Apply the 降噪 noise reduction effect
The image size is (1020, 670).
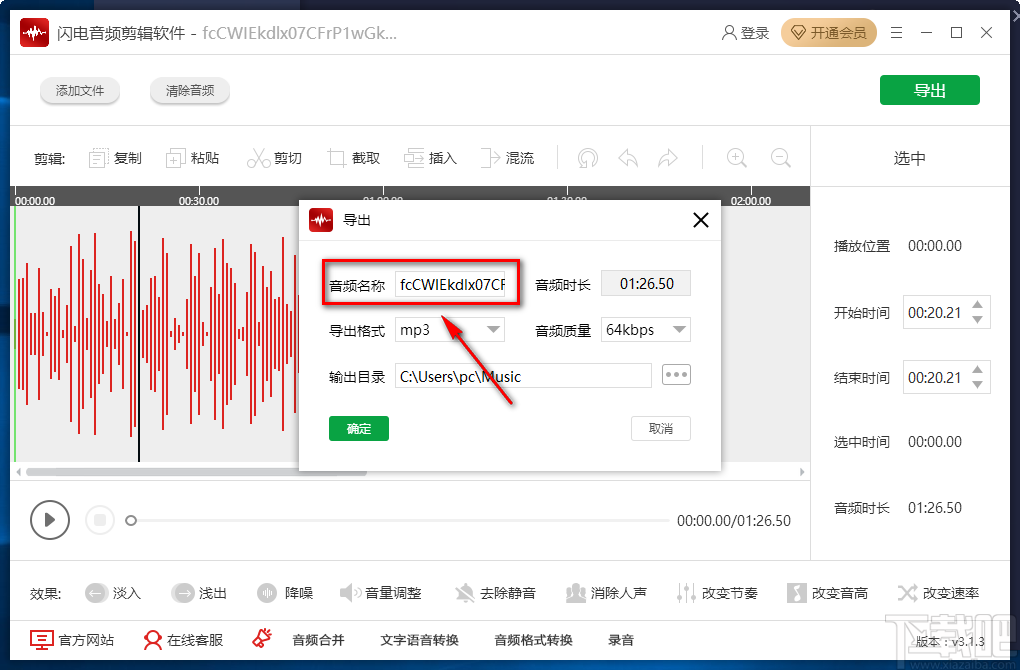coord(285,592)
